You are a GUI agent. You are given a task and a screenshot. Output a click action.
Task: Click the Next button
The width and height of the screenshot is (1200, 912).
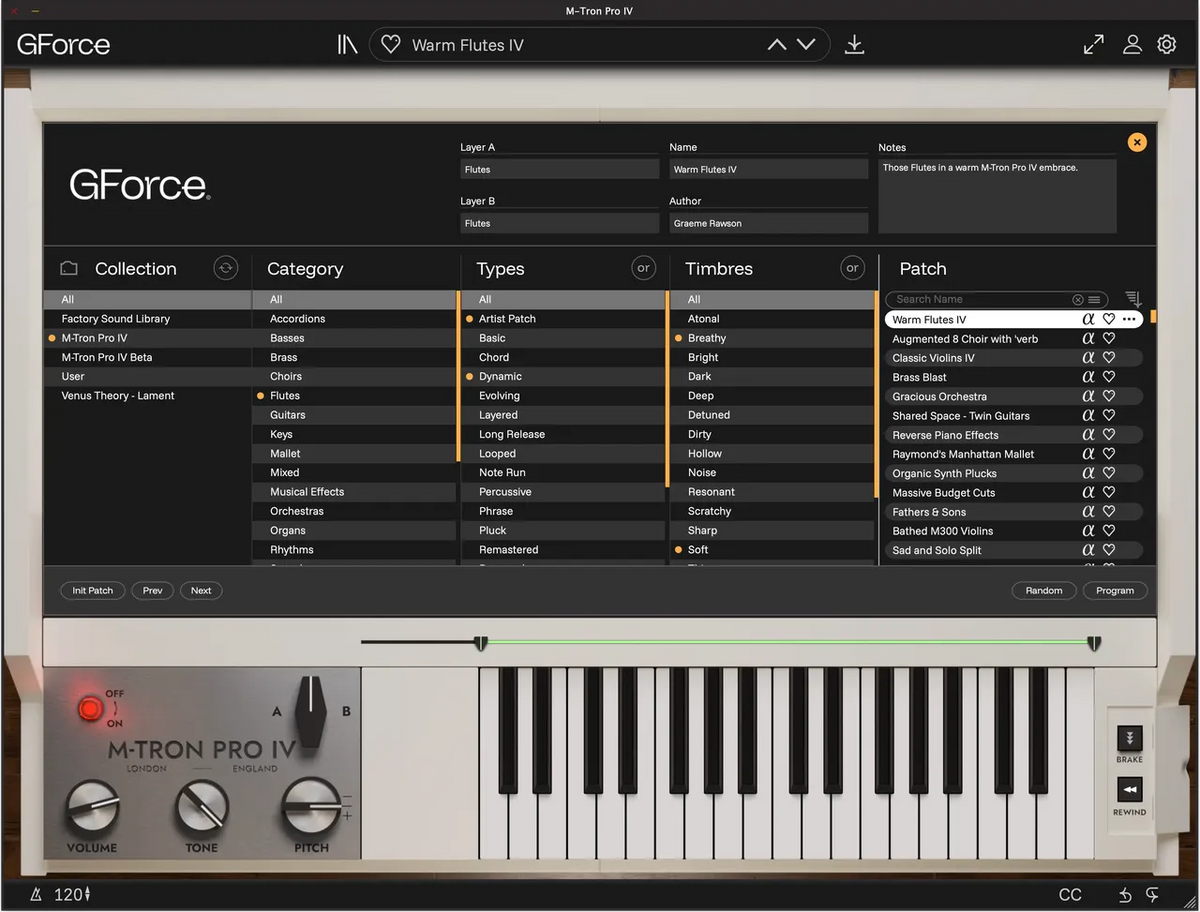[201, 591]
